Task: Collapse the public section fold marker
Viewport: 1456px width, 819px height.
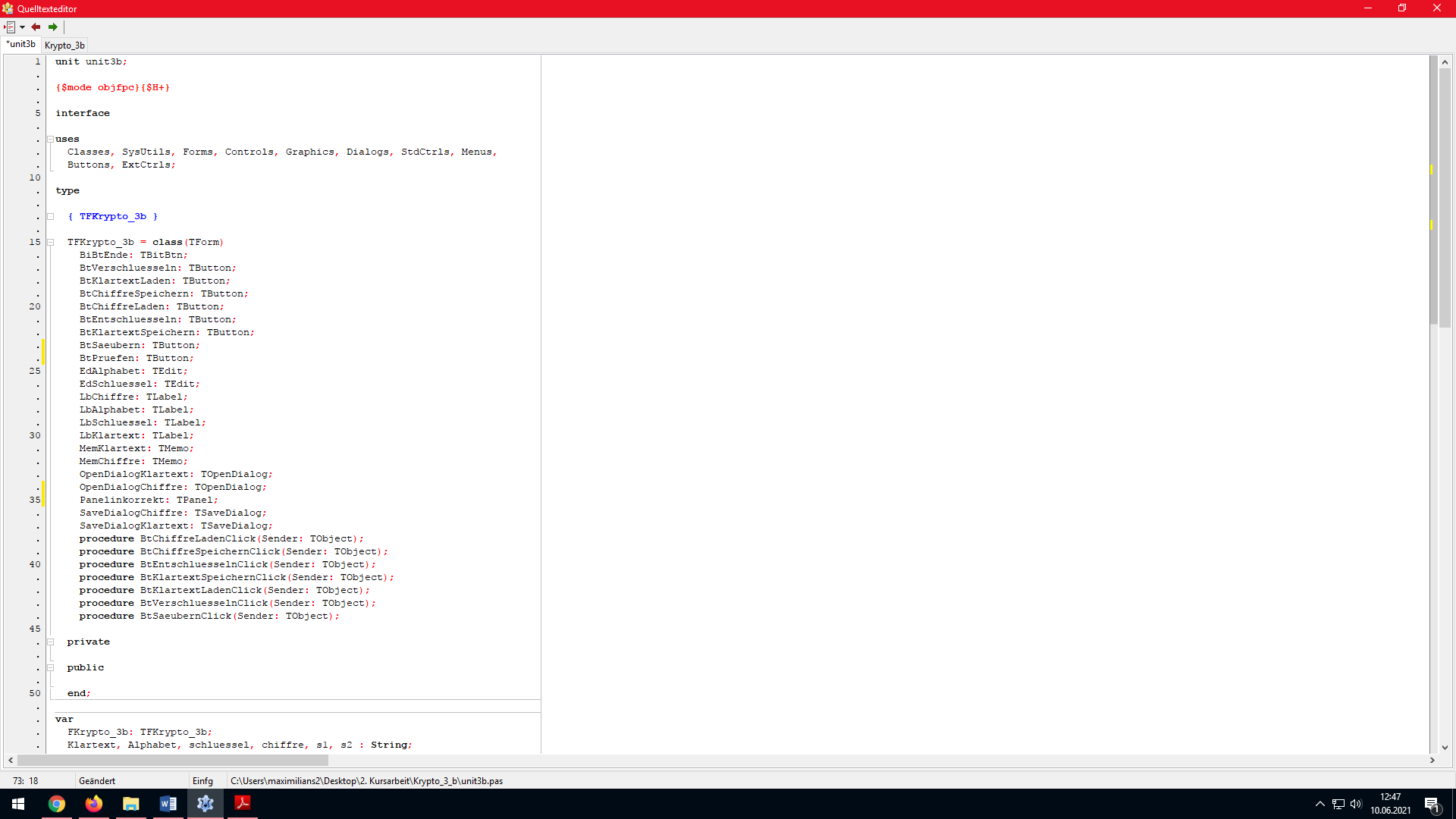Action: tap(51, 668)
